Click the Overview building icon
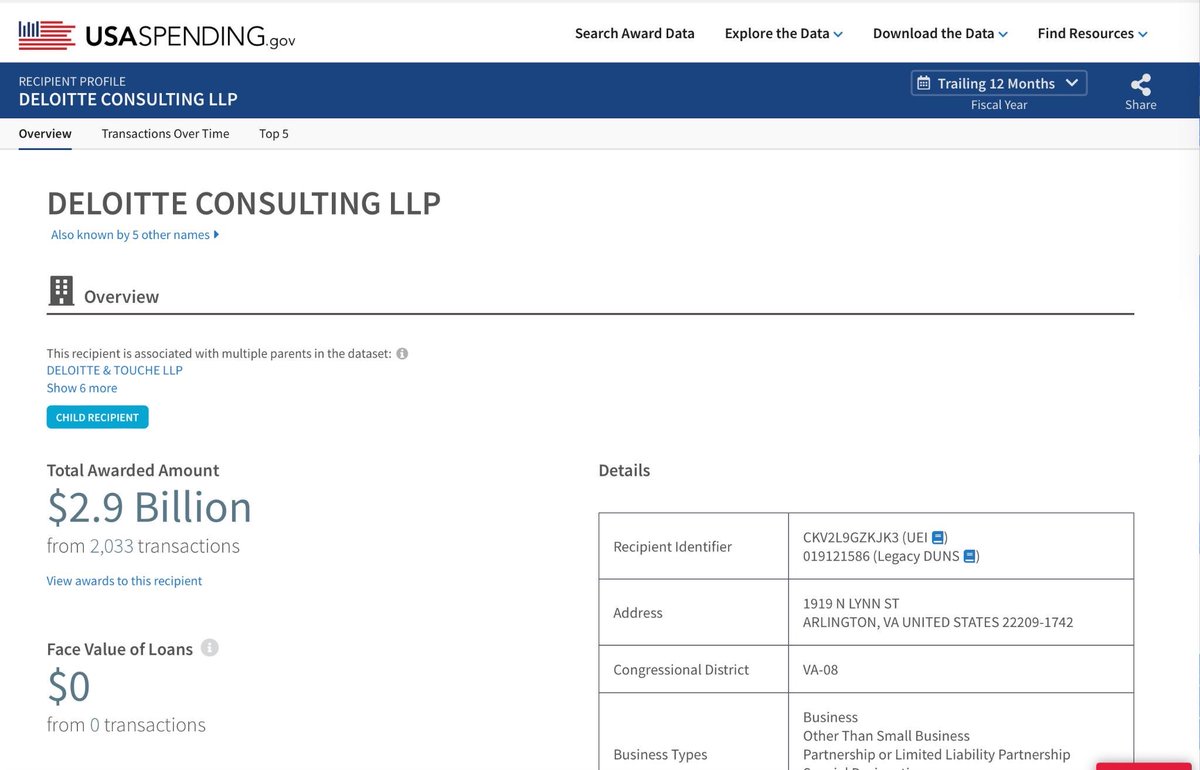The width and height of the screenshot is (1200, 770). [x=61, y=291]
